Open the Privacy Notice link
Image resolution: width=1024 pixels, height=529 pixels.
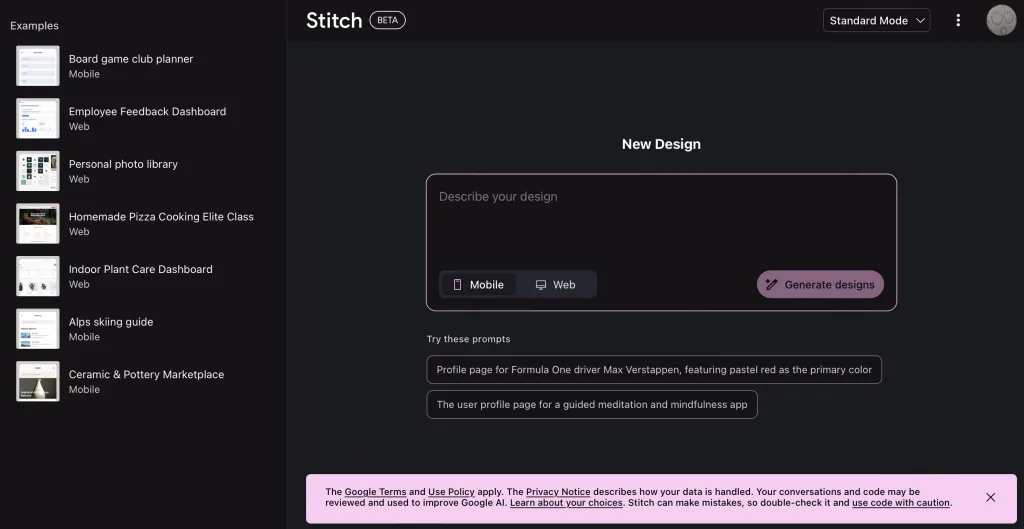(x=558, y=492)
